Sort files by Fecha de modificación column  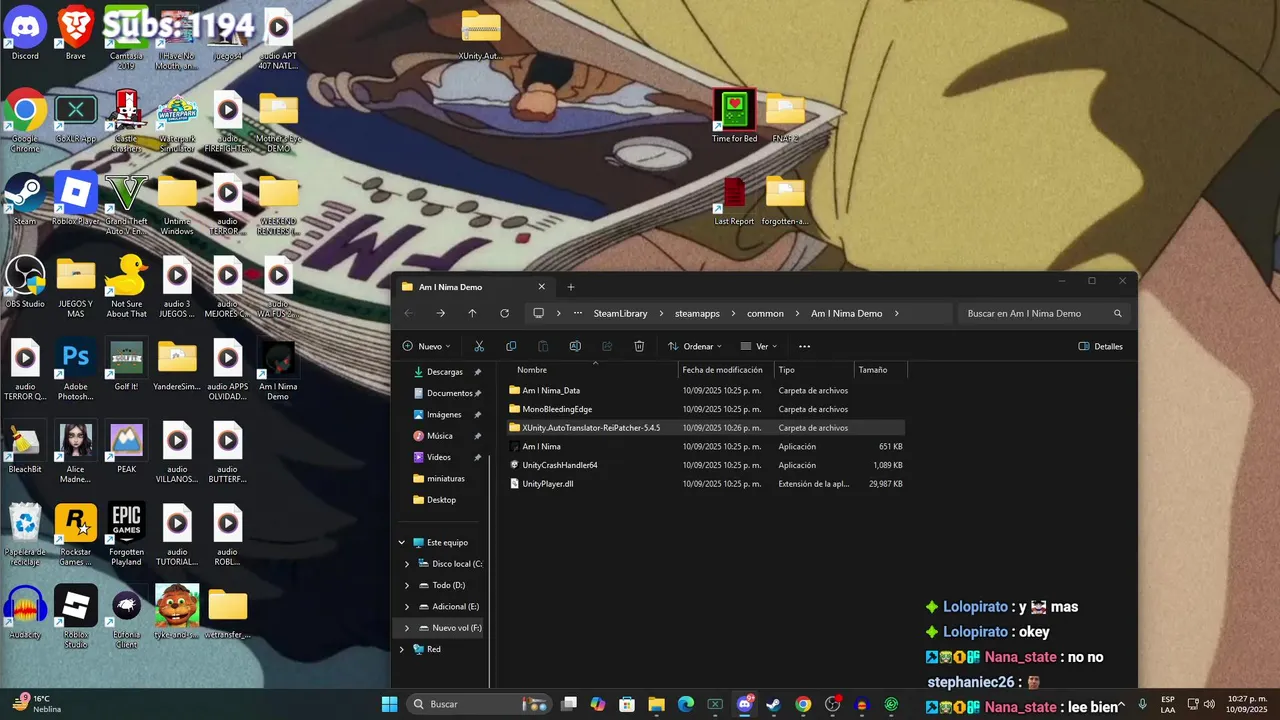[x=725, y=370]
